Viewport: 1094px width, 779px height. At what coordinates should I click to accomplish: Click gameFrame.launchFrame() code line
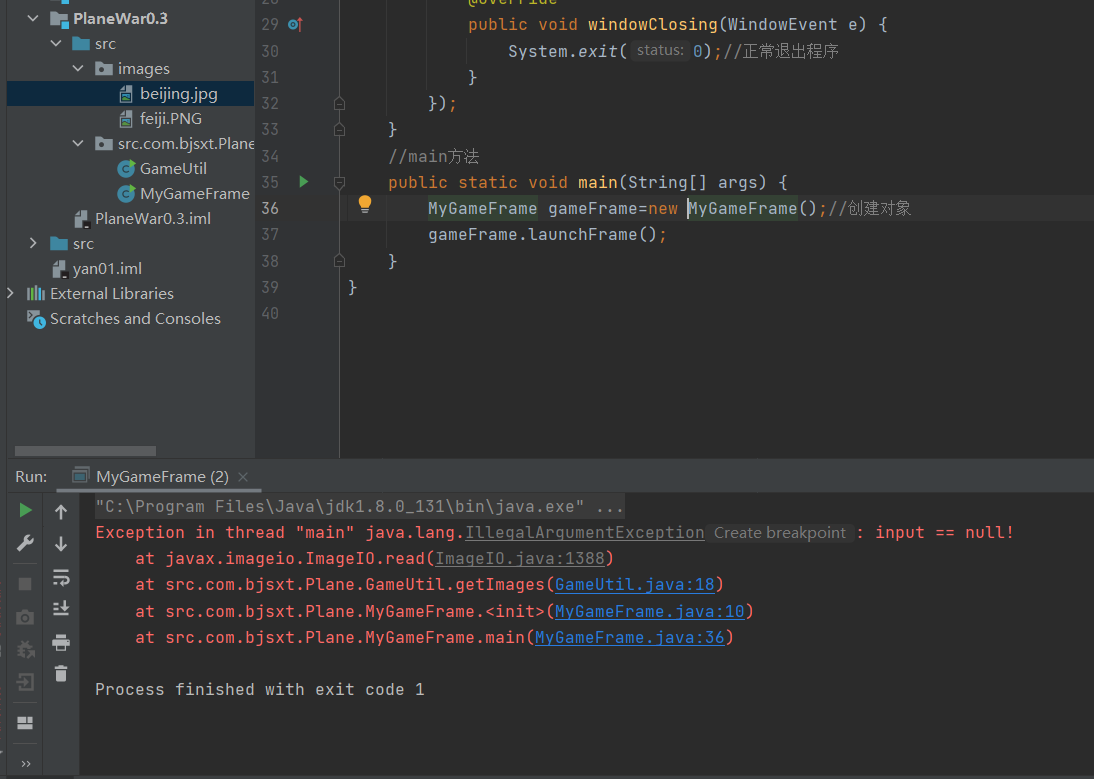[x=547, y=235]
